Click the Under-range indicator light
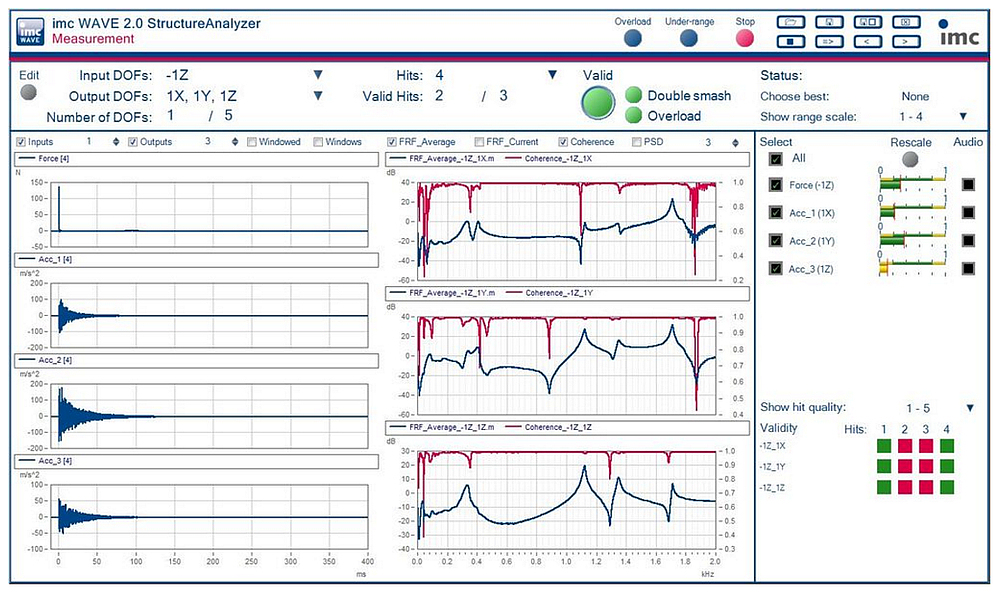The width and height of the screenshot is (1000, 602). click(x=689, y=39)
